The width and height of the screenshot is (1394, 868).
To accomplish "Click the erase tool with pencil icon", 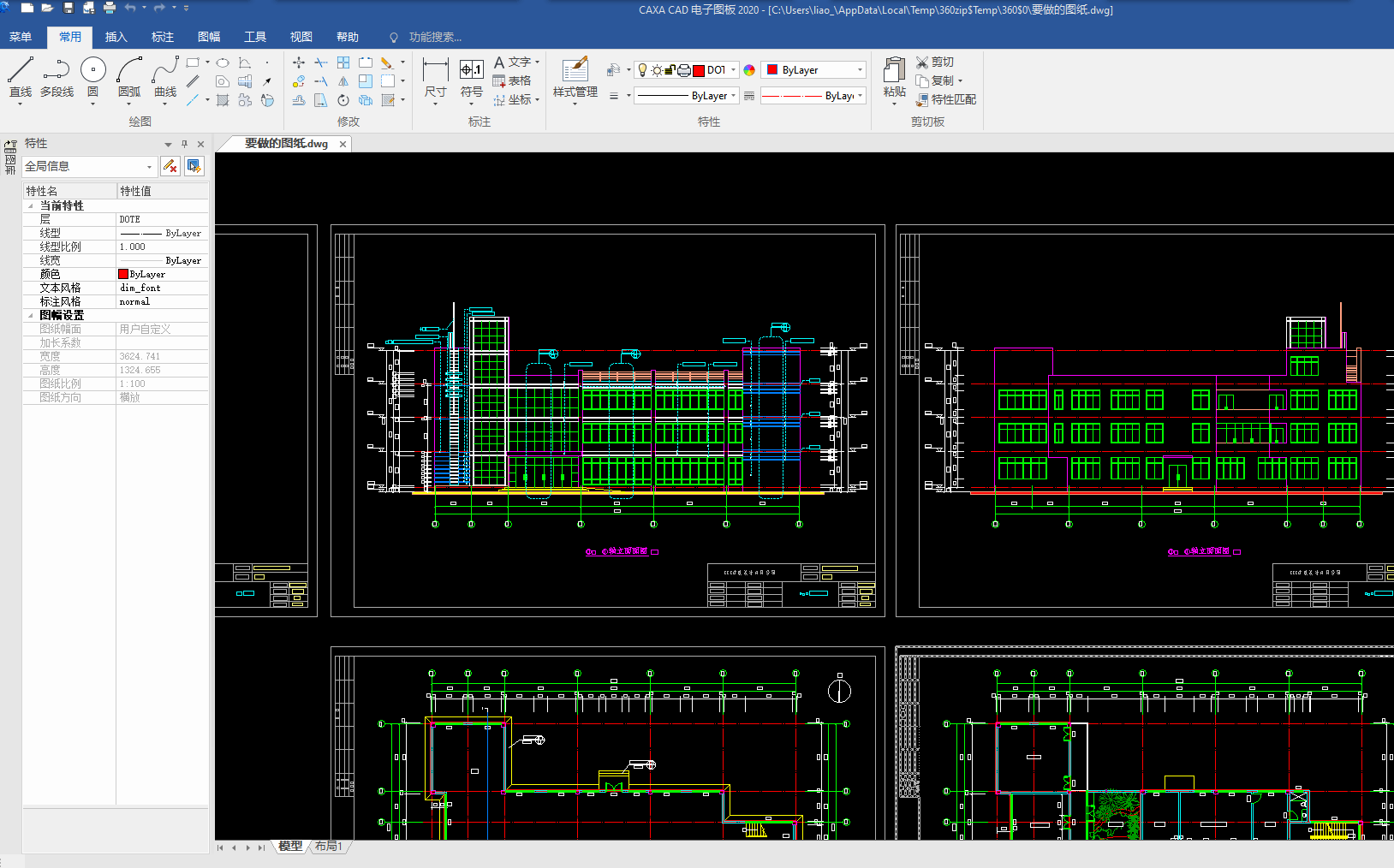I will pyautogui.click(x=387, y=62).
